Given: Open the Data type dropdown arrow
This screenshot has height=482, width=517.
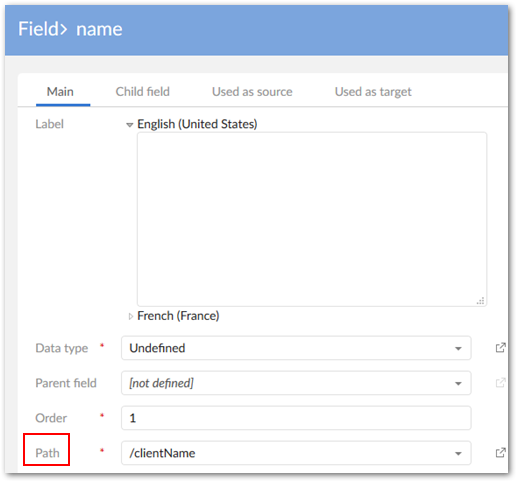Looking at the screenshot, I should coord(458,348).
